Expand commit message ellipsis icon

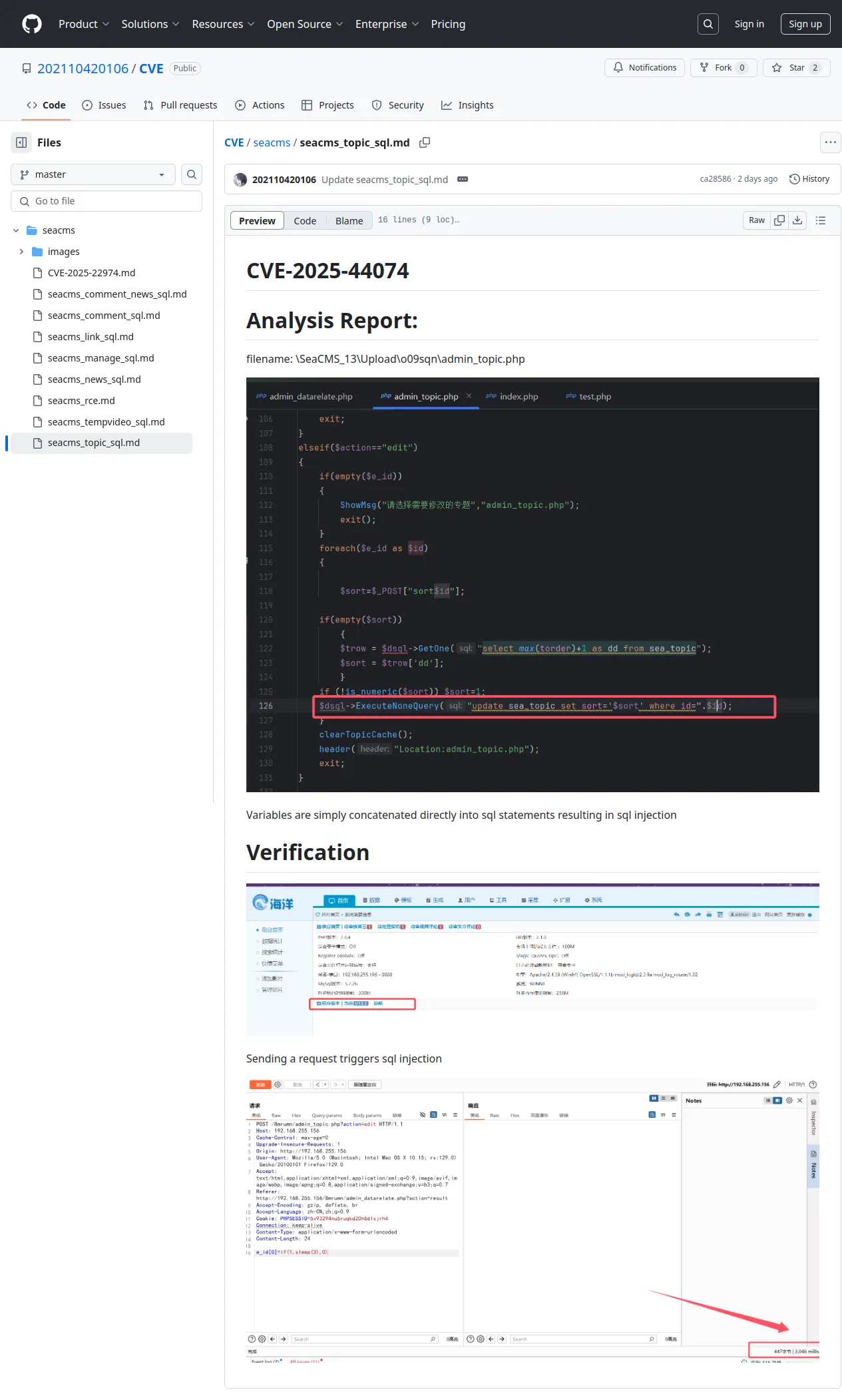pyautogui.click(x=463, y=180)
